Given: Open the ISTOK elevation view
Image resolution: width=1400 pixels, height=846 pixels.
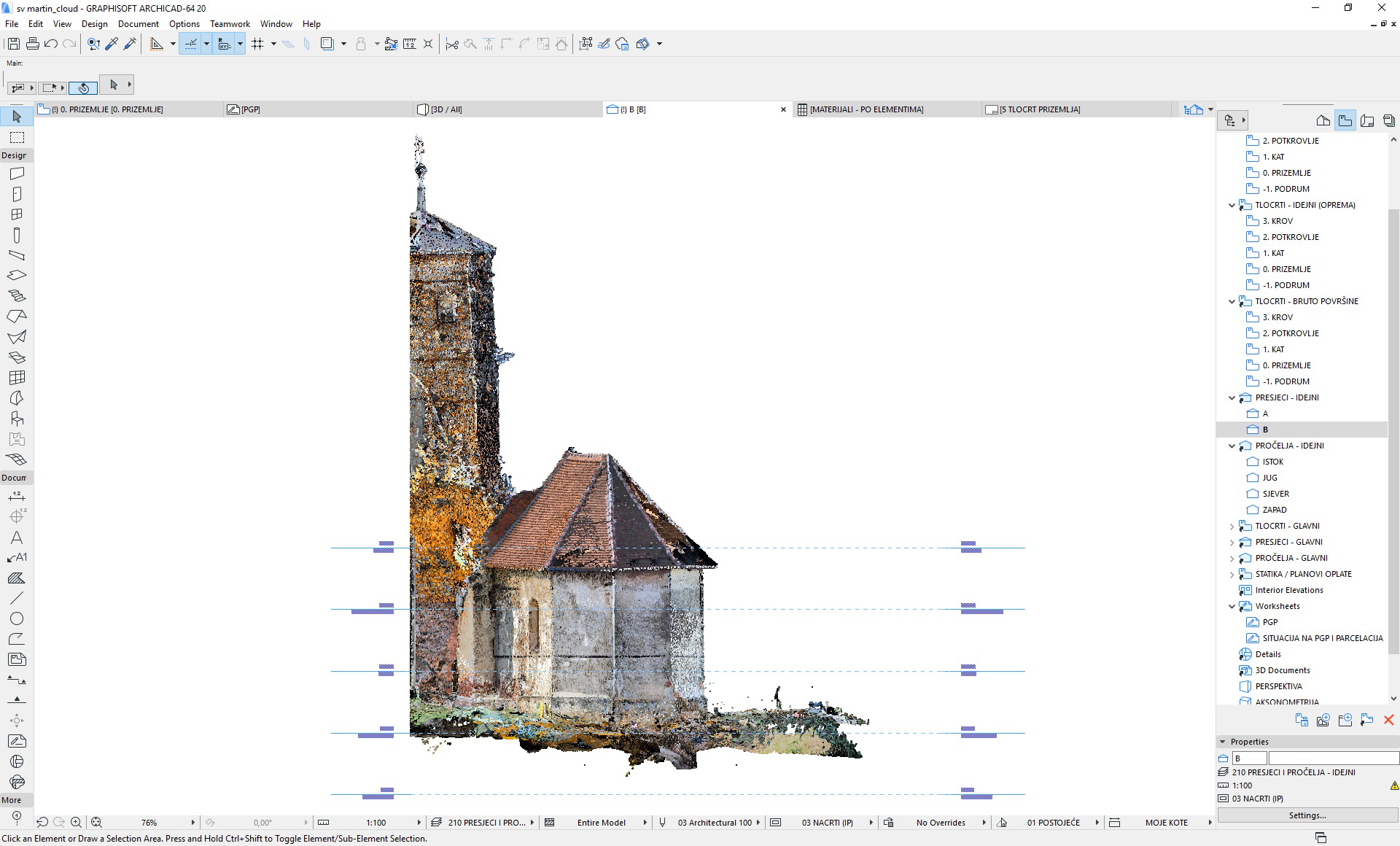Looking at the screenshot, I should [1273, 462].
